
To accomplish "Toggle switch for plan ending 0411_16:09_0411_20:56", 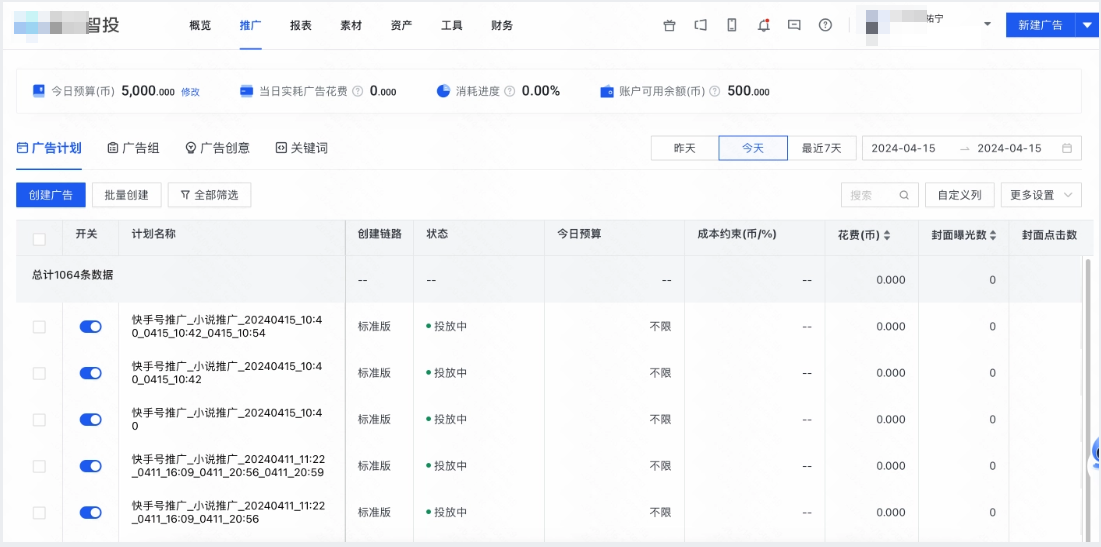I will (x=91, y=513).
